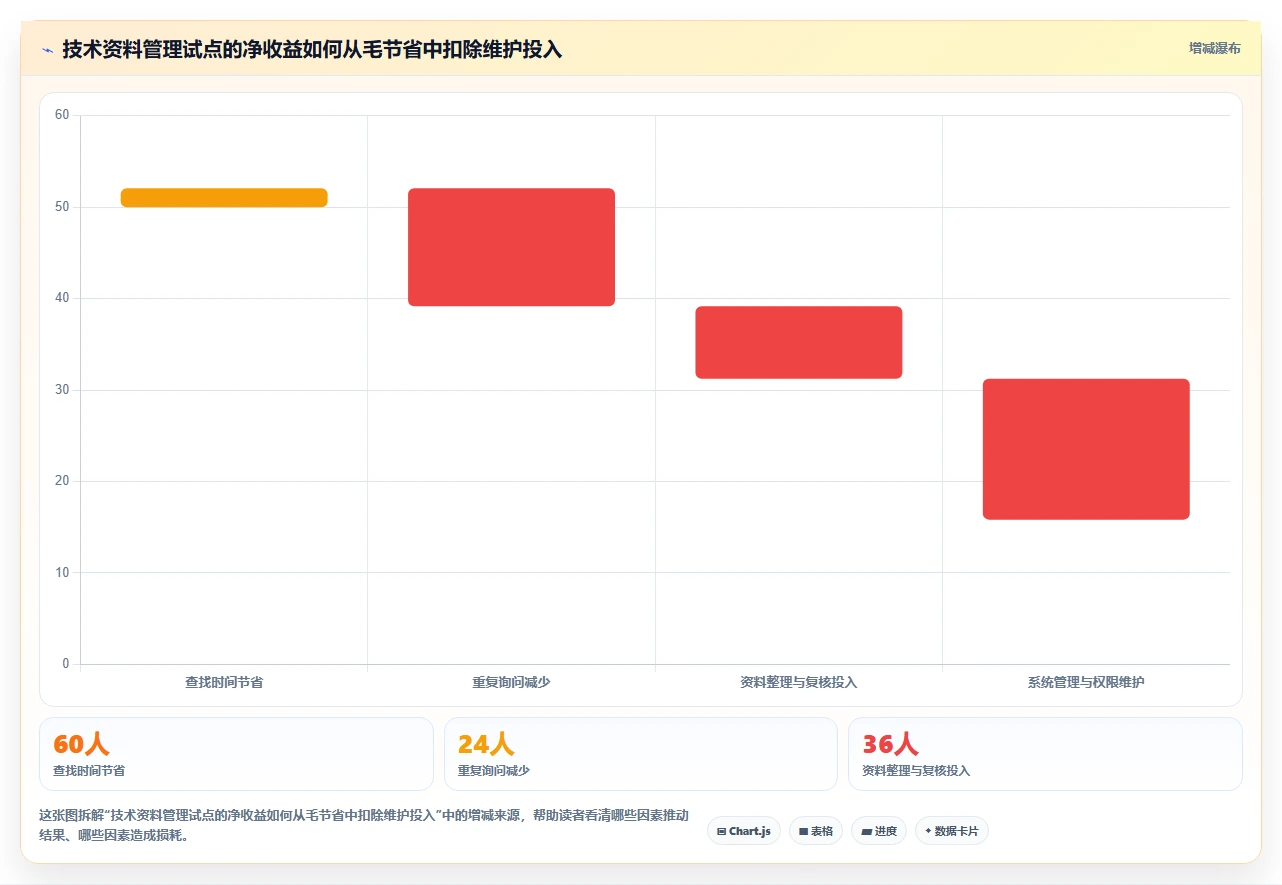Screen dimensions: 1282x885
Task: Click y-axis tick value 60
Action: pos(62,115)
